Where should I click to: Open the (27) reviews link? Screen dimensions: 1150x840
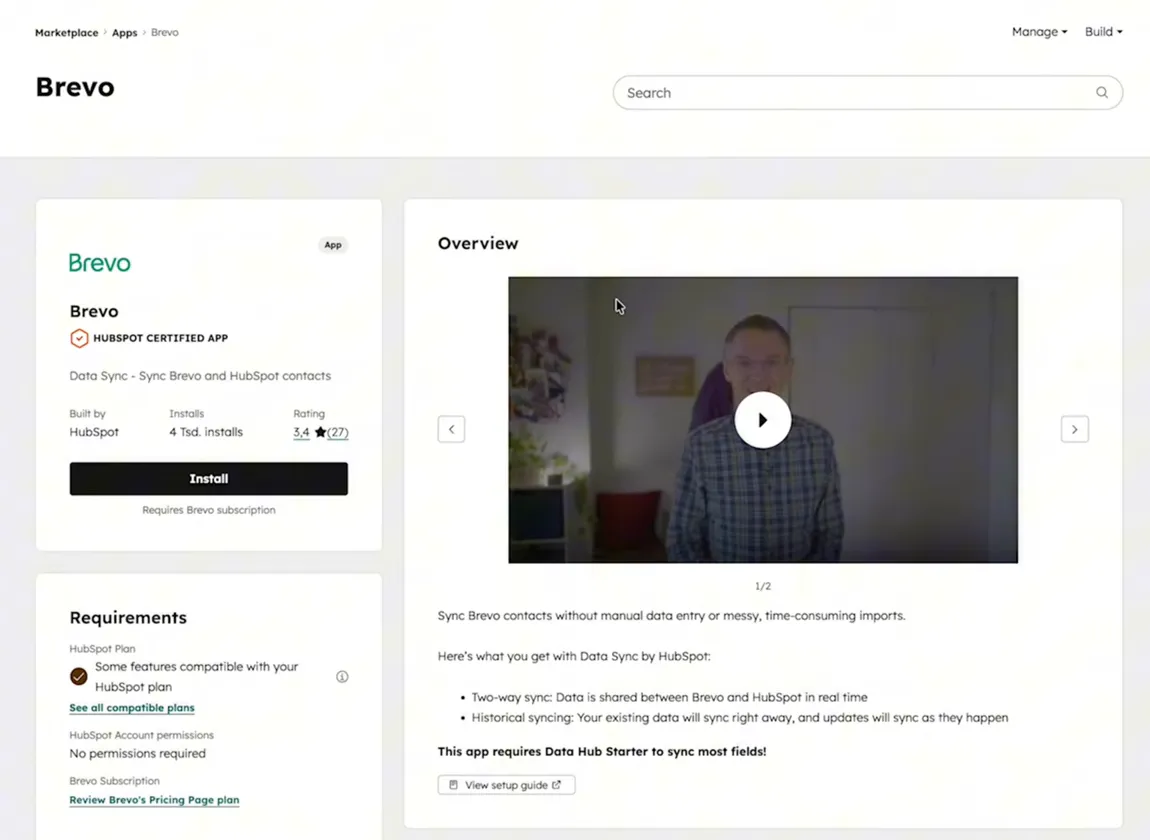tap(338, 432)
